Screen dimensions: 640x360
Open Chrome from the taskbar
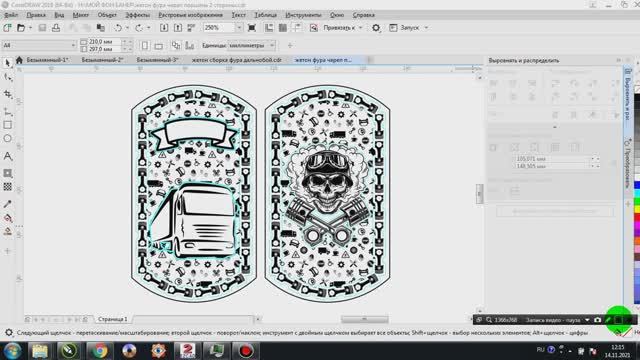click(99, 351)
